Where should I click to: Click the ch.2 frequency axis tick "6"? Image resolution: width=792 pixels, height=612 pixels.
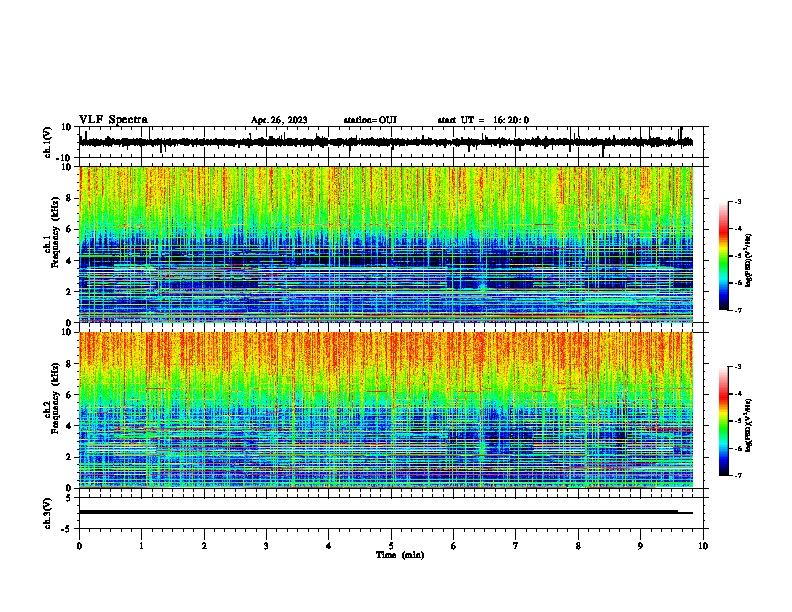click(69, 395)
